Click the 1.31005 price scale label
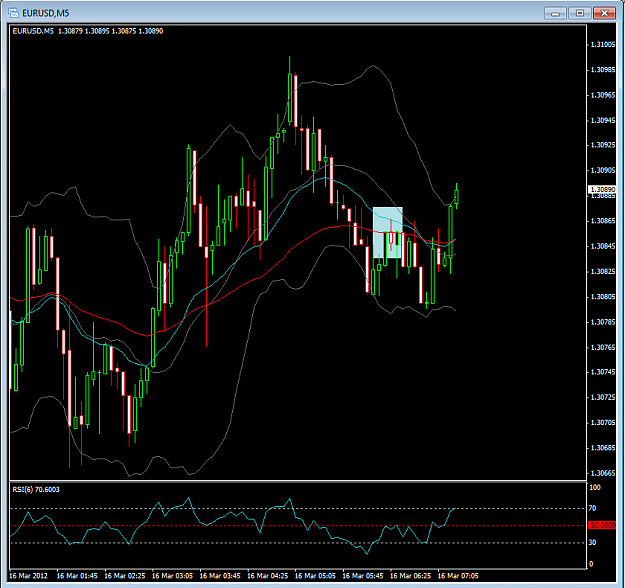 pos(603,44)
